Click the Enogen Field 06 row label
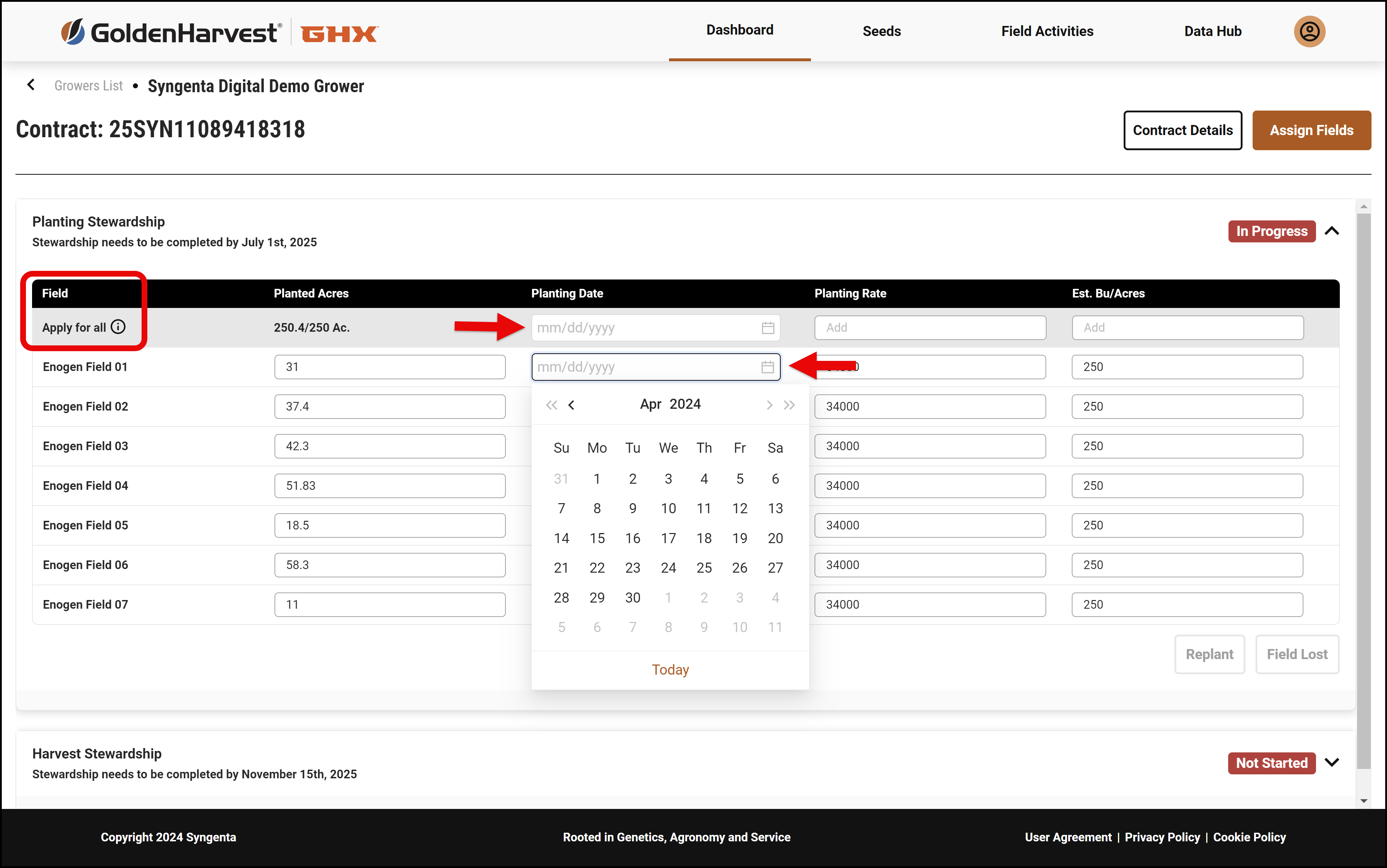 (x=85, y=565)
